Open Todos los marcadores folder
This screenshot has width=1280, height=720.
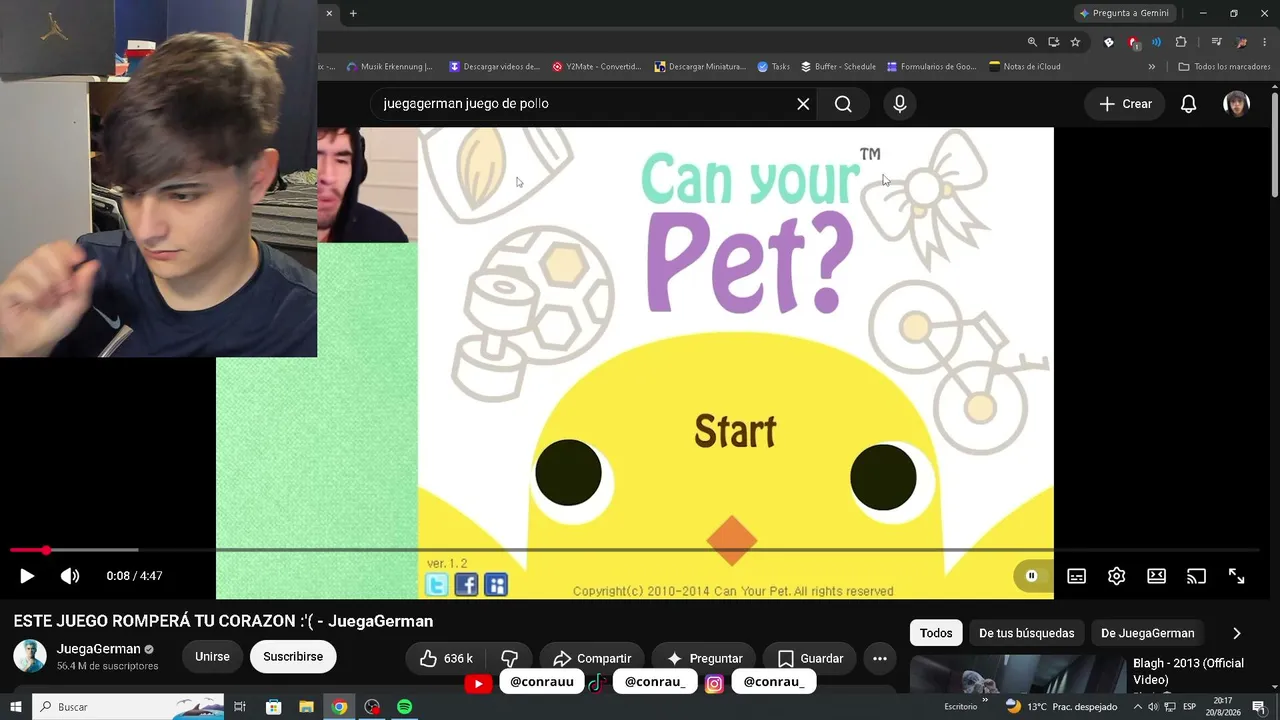pyautogui.click(x=1224, y=67)
